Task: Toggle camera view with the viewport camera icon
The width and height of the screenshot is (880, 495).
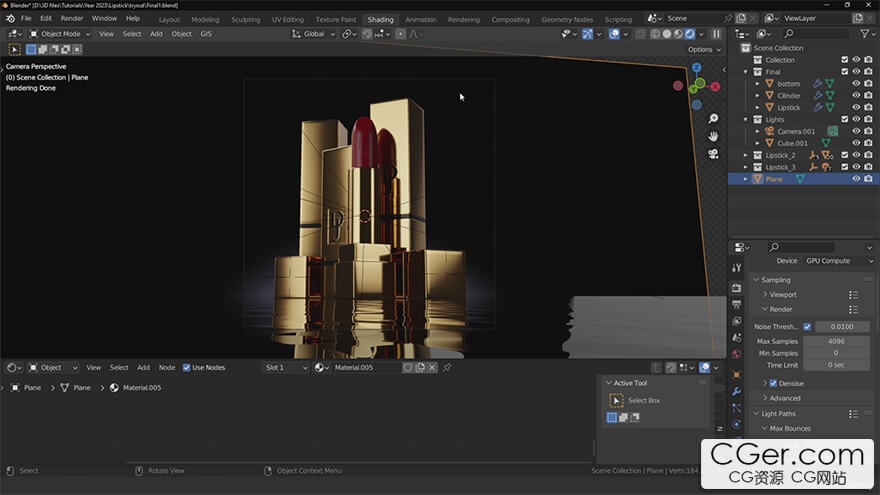Action: (x=713, y=154)
